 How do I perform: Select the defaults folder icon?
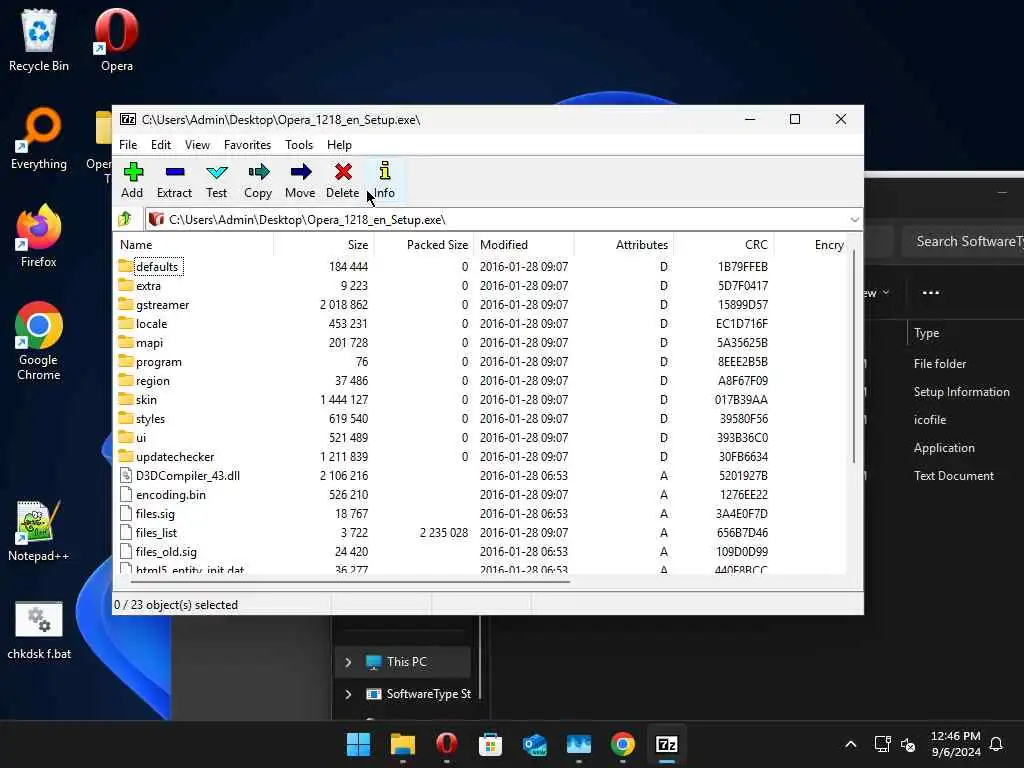point(126,266)
